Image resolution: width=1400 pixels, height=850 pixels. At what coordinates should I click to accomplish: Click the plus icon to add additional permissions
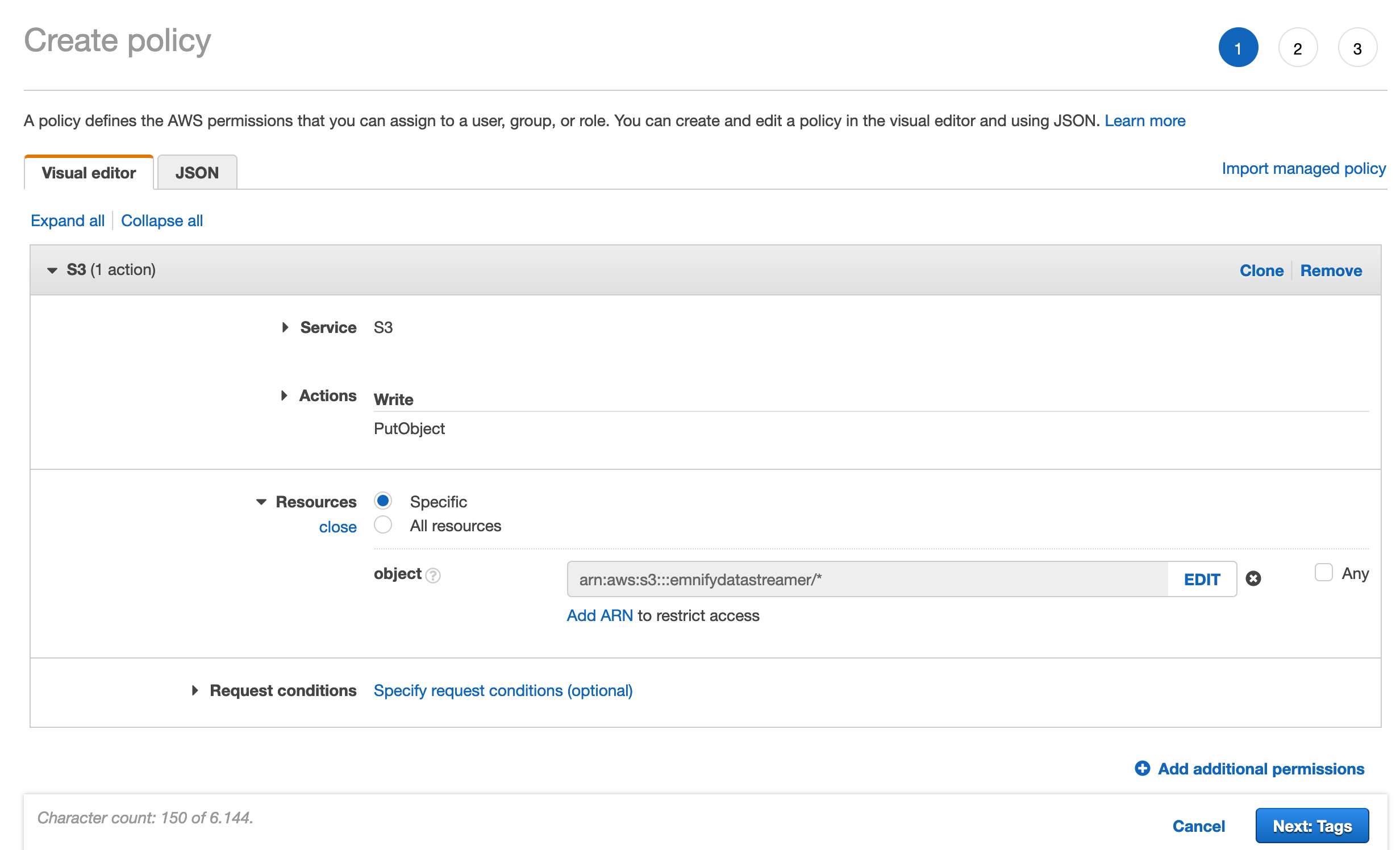tap(1143, 769)
